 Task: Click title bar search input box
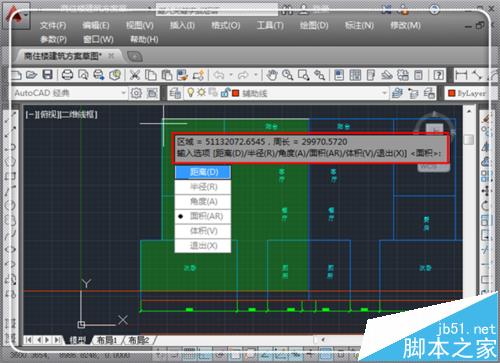pos(217,10)
